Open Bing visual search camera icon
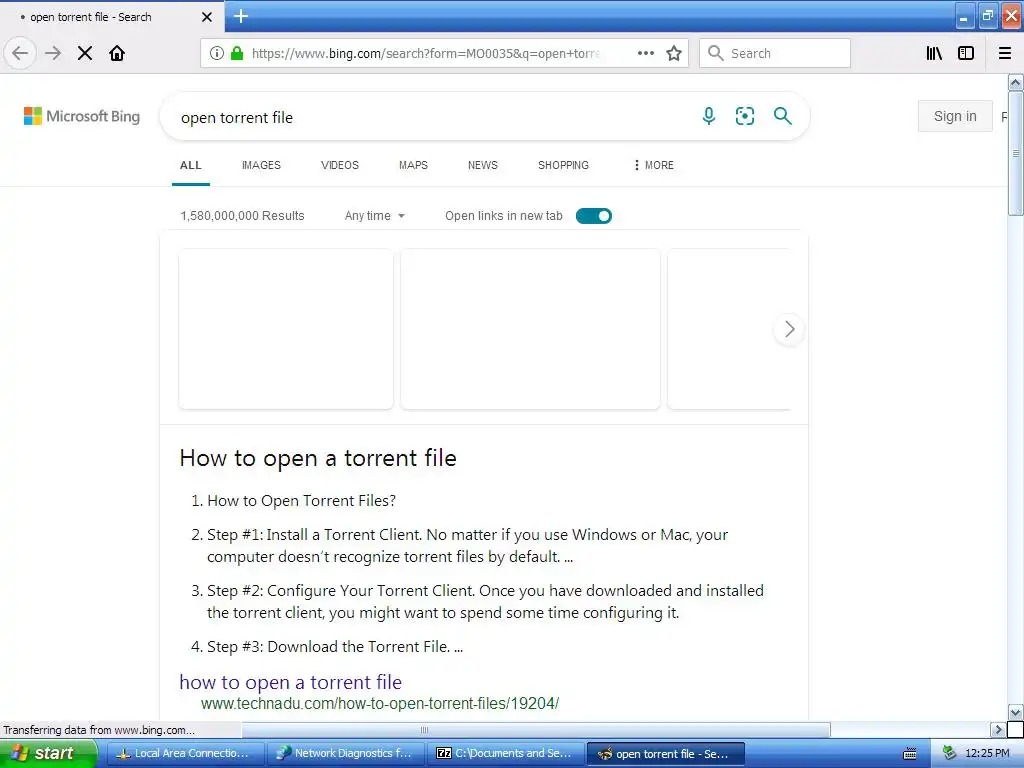 click(744, 116)
